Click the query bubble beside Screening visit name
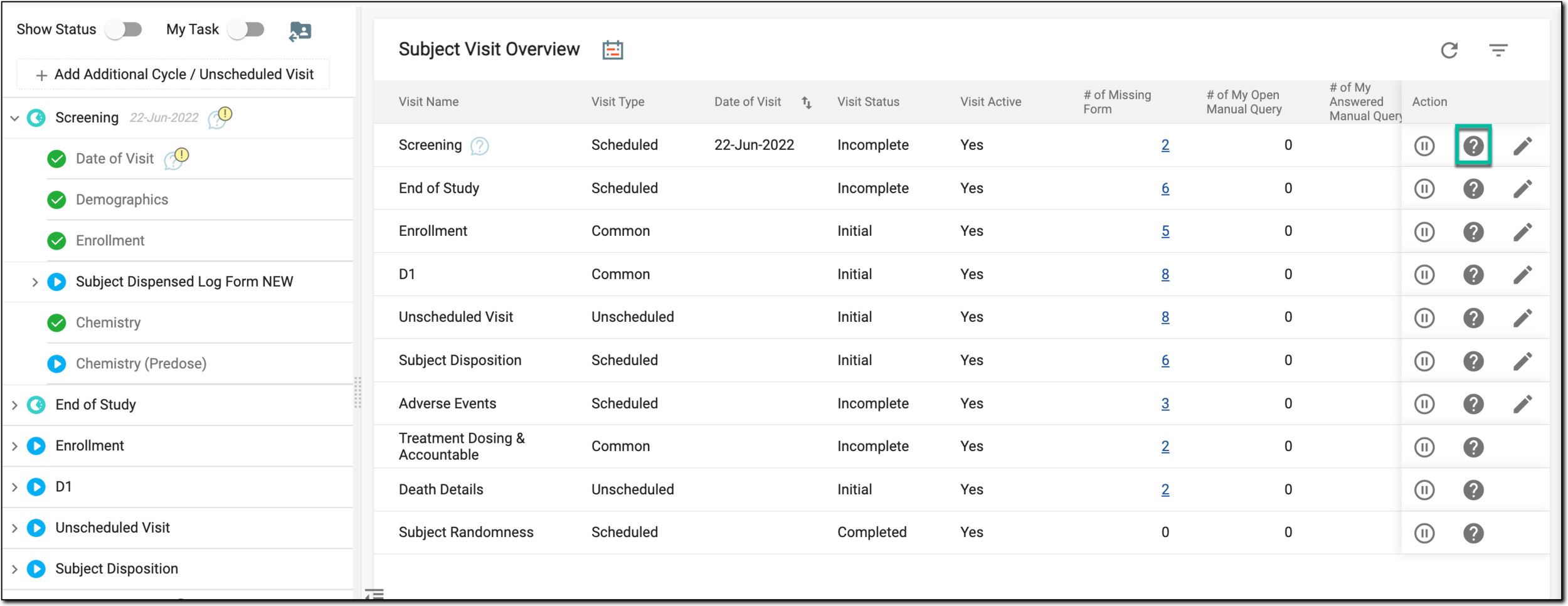1568x606 pixels. point(479,146)
